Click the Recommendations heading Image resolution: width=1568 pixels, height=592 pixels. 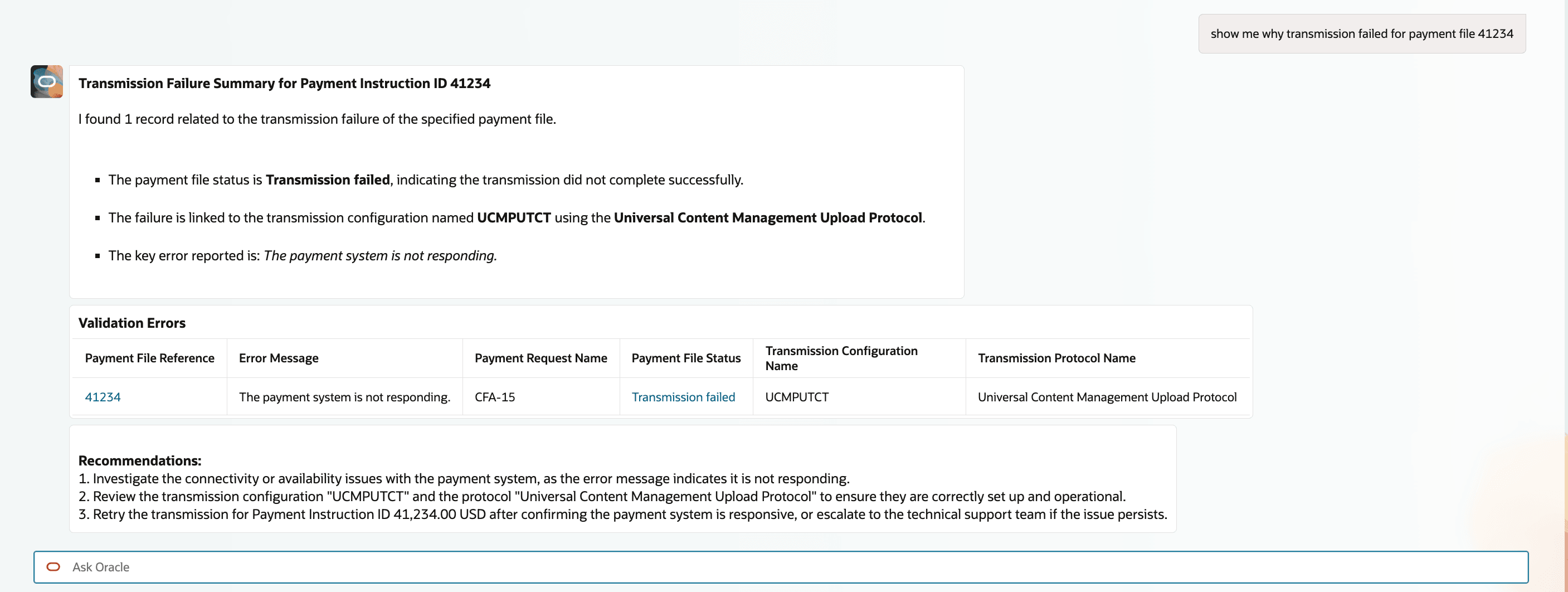(x=140, y=461)
